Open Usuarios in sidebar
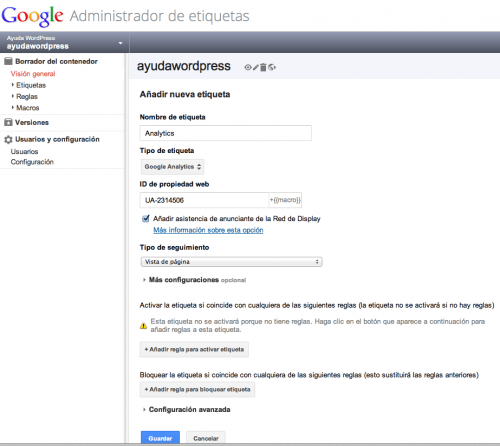Screen dimensions: 500x446 tap(24, 152)
